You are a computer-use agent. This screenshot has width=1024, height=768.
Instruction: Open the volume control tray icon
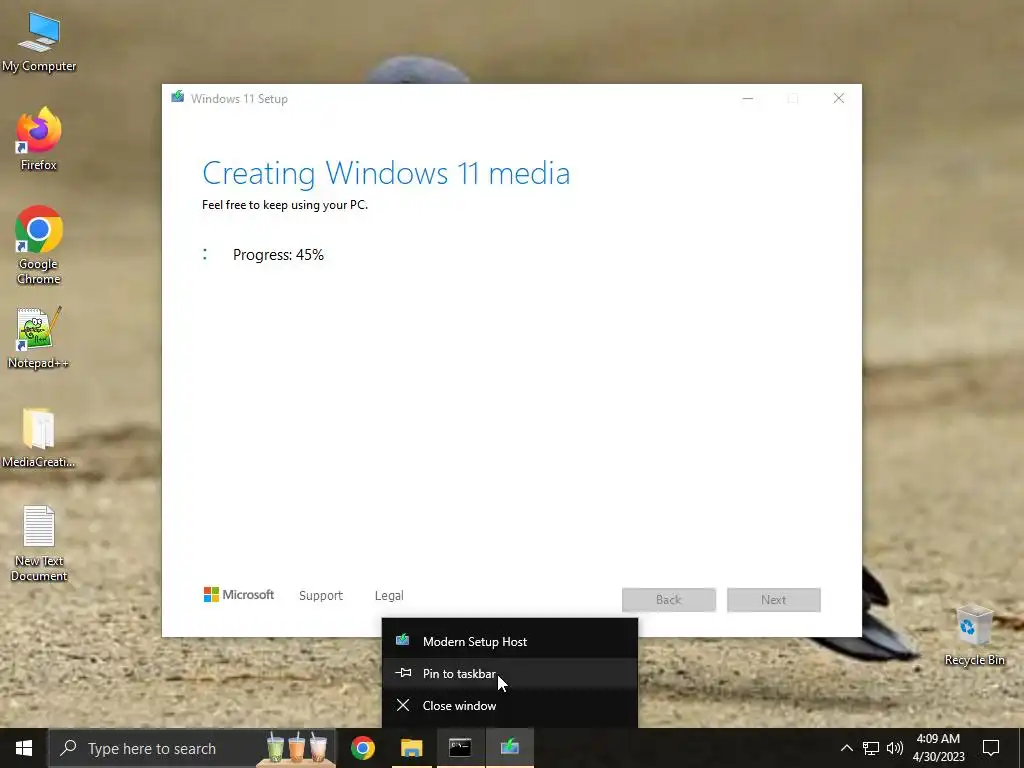pyautogui.click(x=895, y=748)
